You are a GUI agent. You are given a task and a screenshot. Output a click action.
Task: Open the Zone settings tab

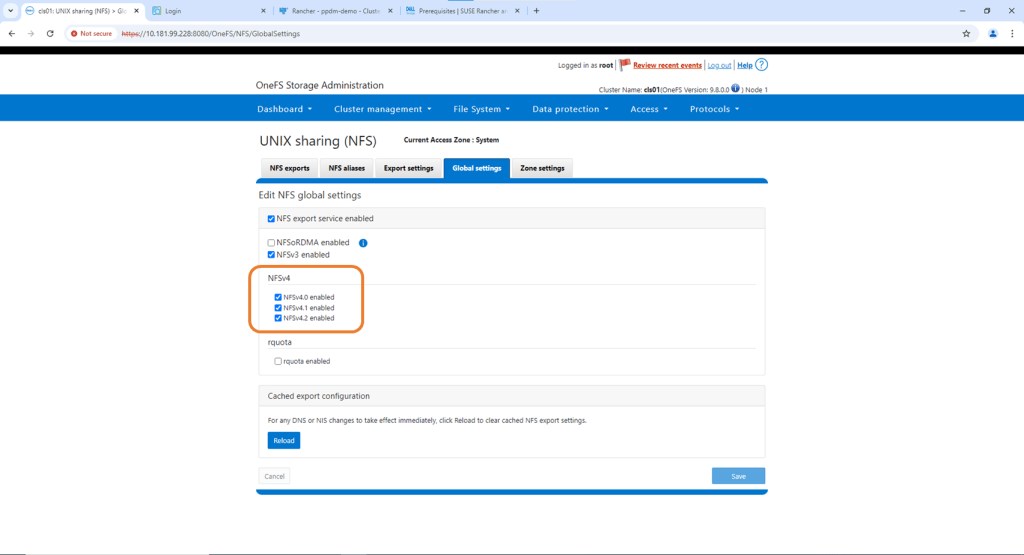tap(542, 168)
